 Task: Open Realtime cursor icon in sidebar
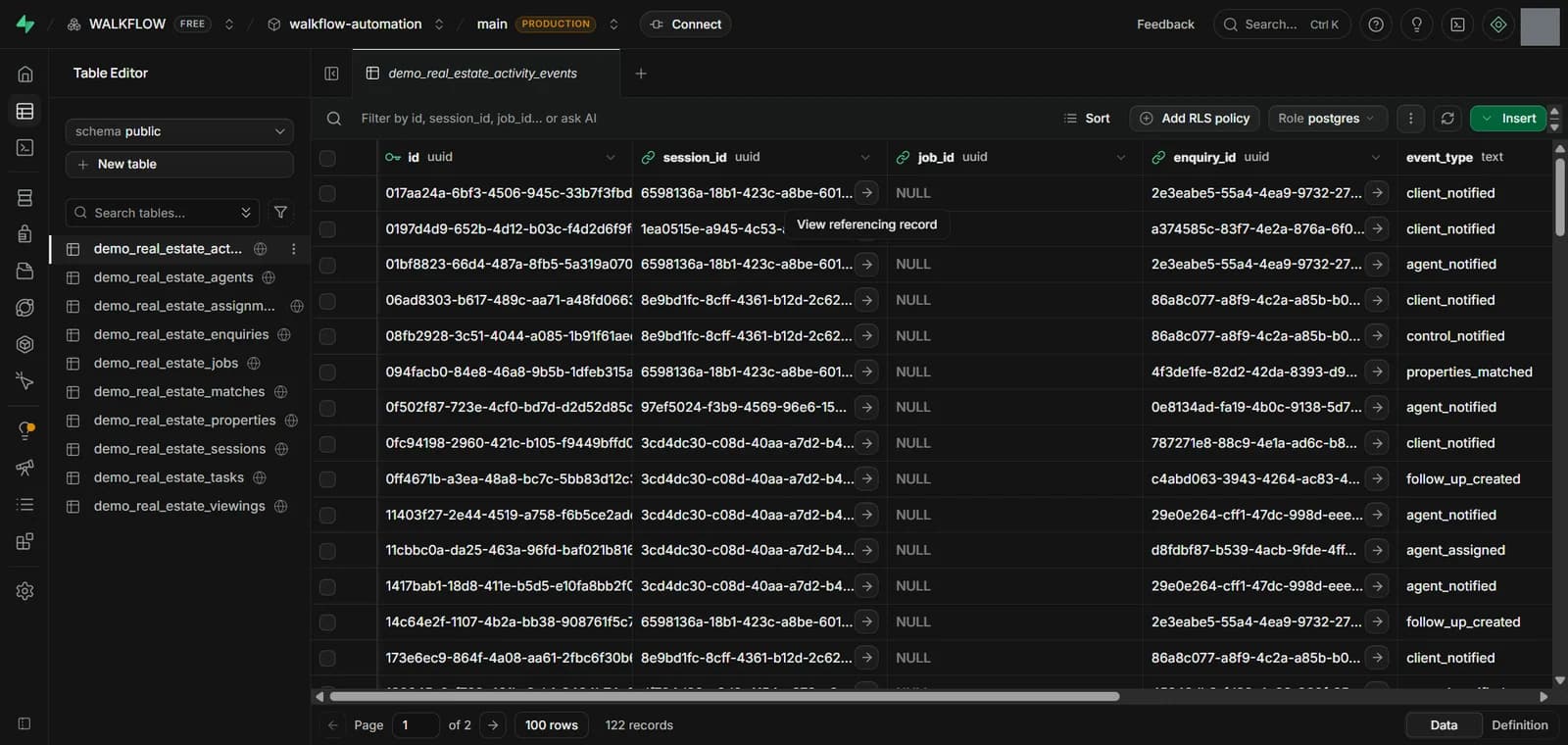(x=25, y=380)
